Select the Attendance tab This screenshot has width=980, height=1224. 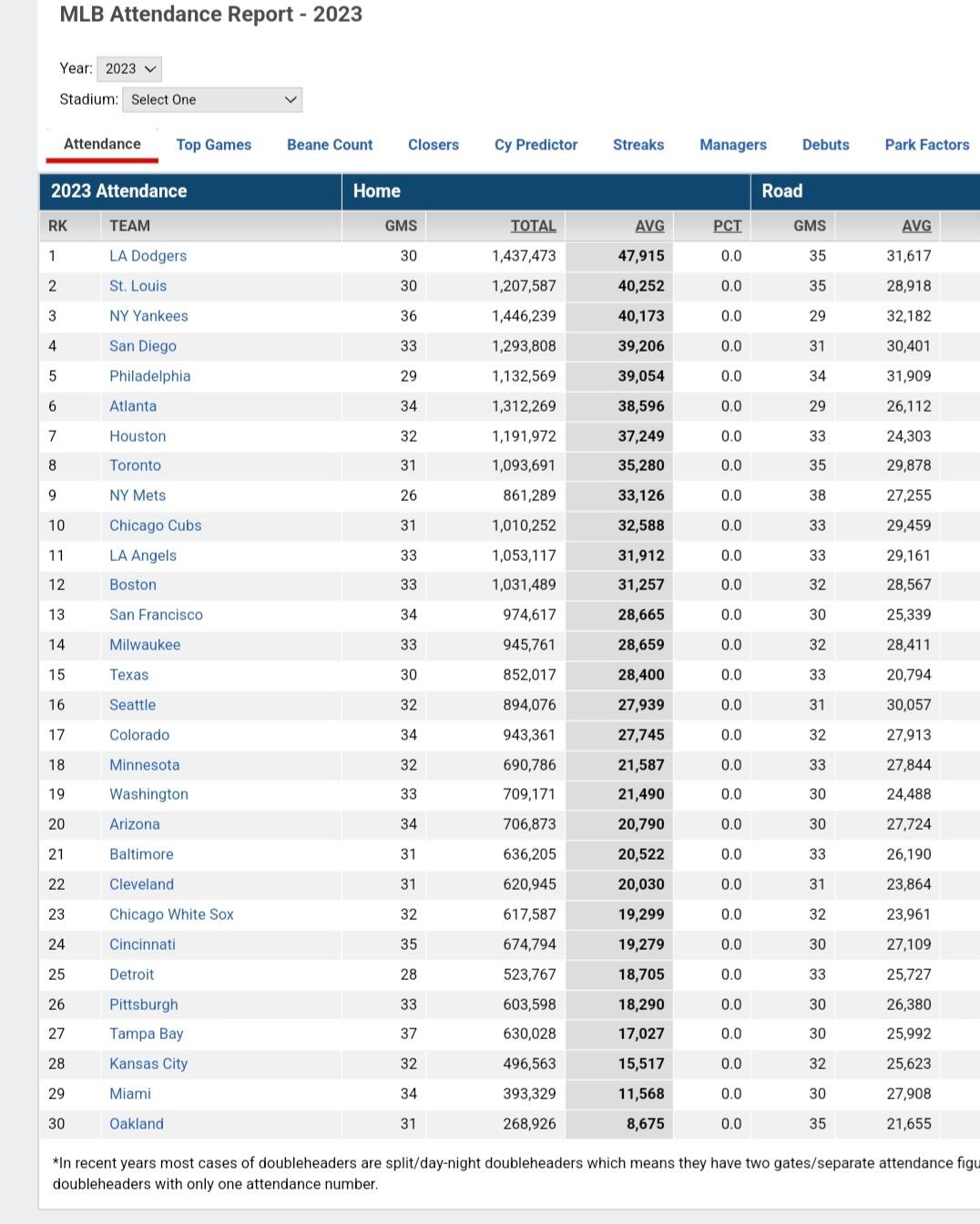[102, 144]
